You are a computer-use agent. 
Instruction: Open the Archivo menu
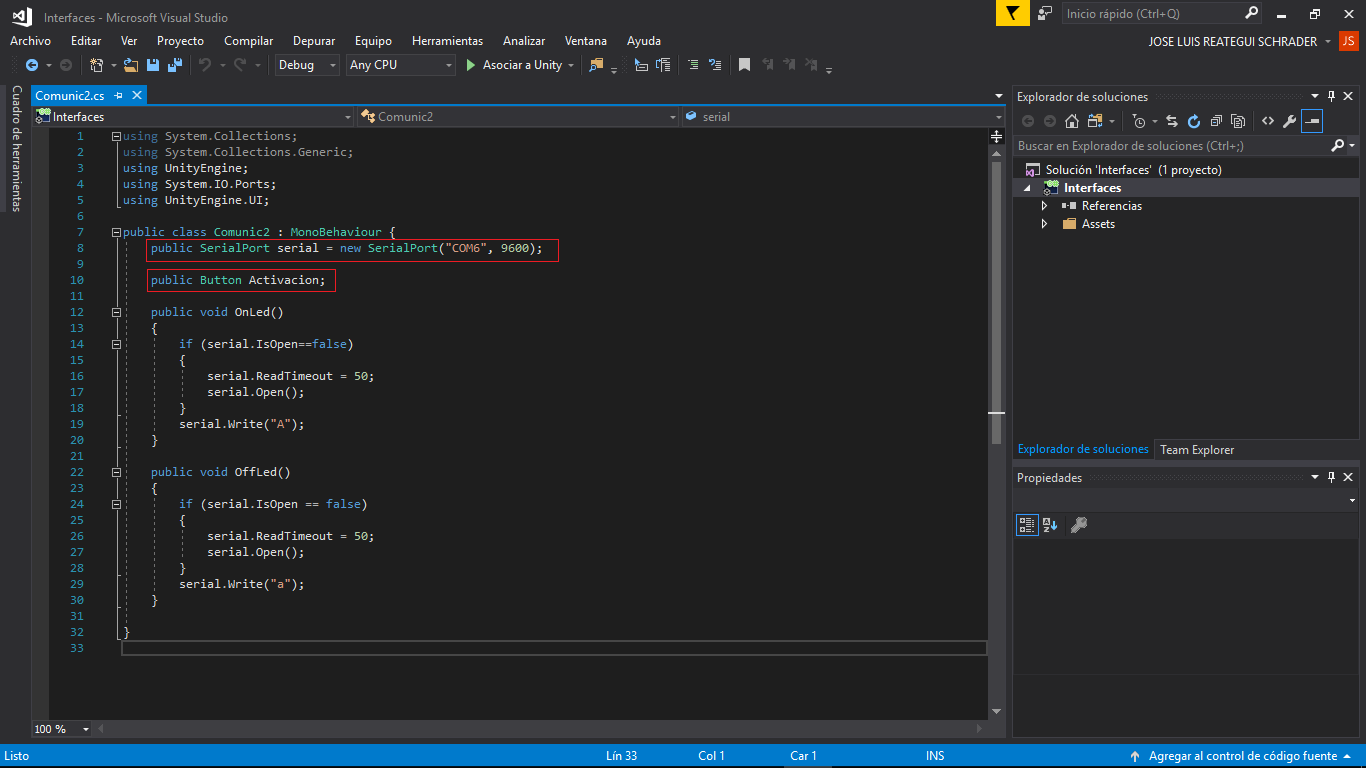[30, 41]
